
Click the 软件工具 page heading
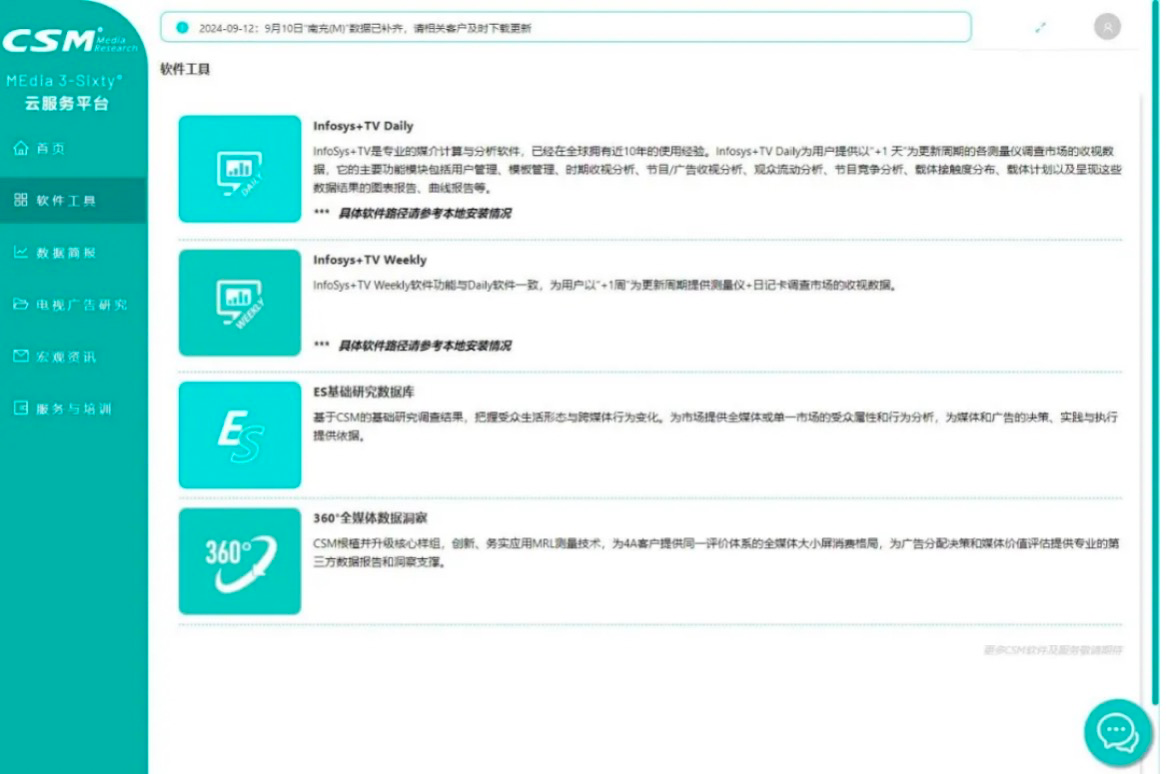(x=185, y=69)
